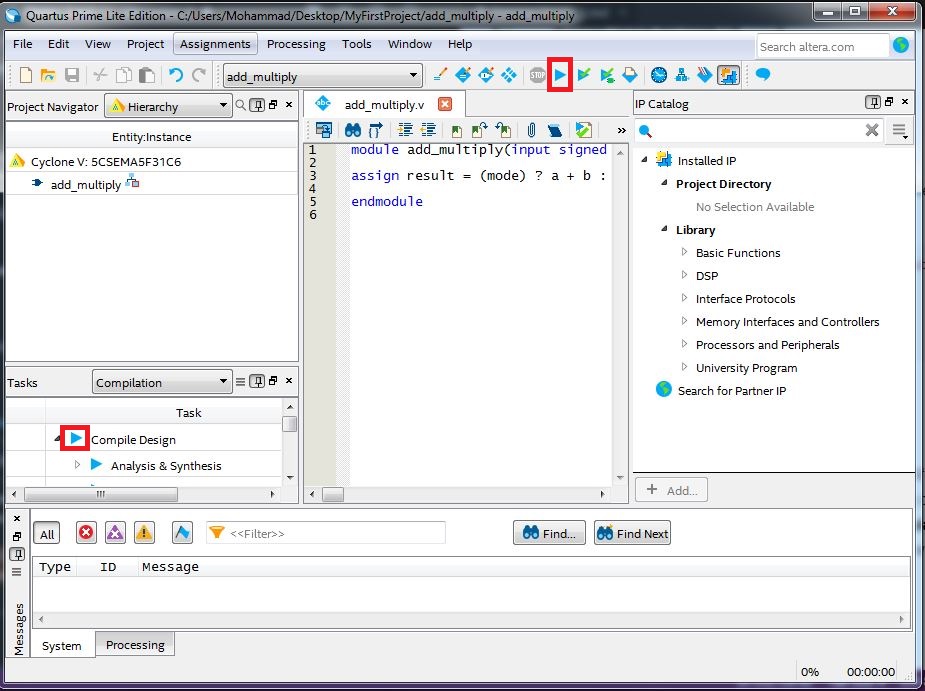Click the Add... button in IP Catalog
This screenshot has height=691, width=925.
(x=671, y=490)
